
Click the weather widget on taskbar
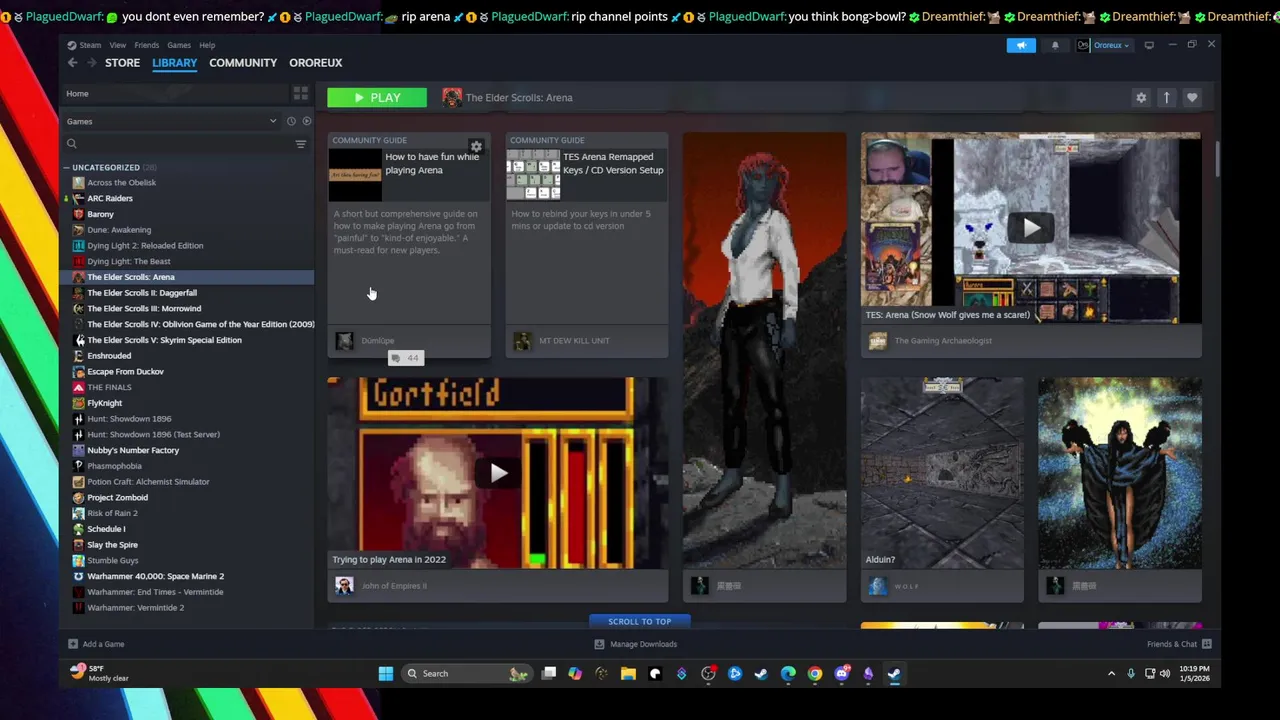(99, 673)
